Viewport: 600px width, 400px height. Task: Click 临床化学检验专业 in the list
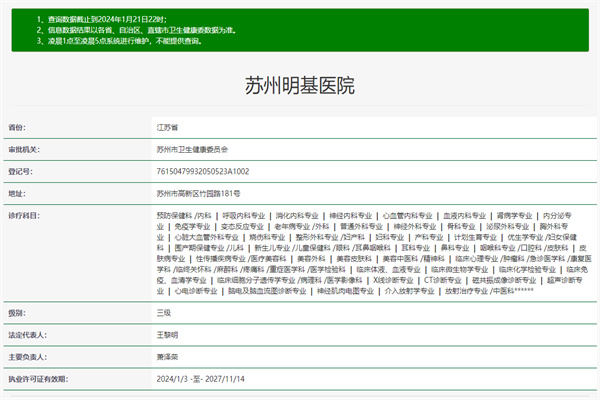[x=527, y=269]
